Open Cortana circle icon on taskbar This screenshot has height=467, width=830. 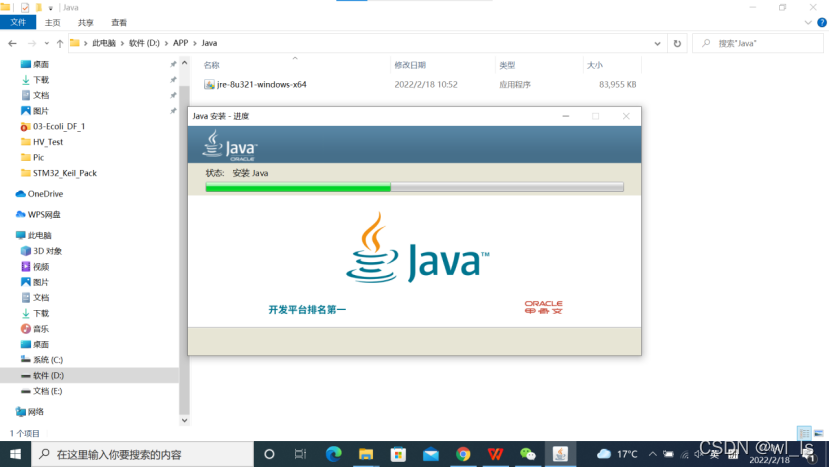269,454
